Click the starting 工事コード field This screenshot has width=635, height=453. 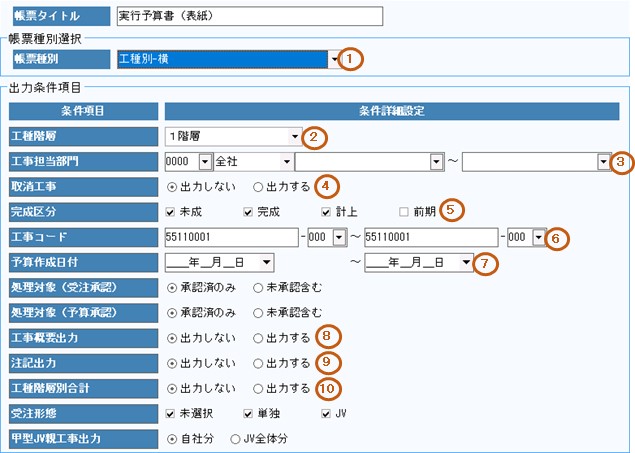pos(230,237)
